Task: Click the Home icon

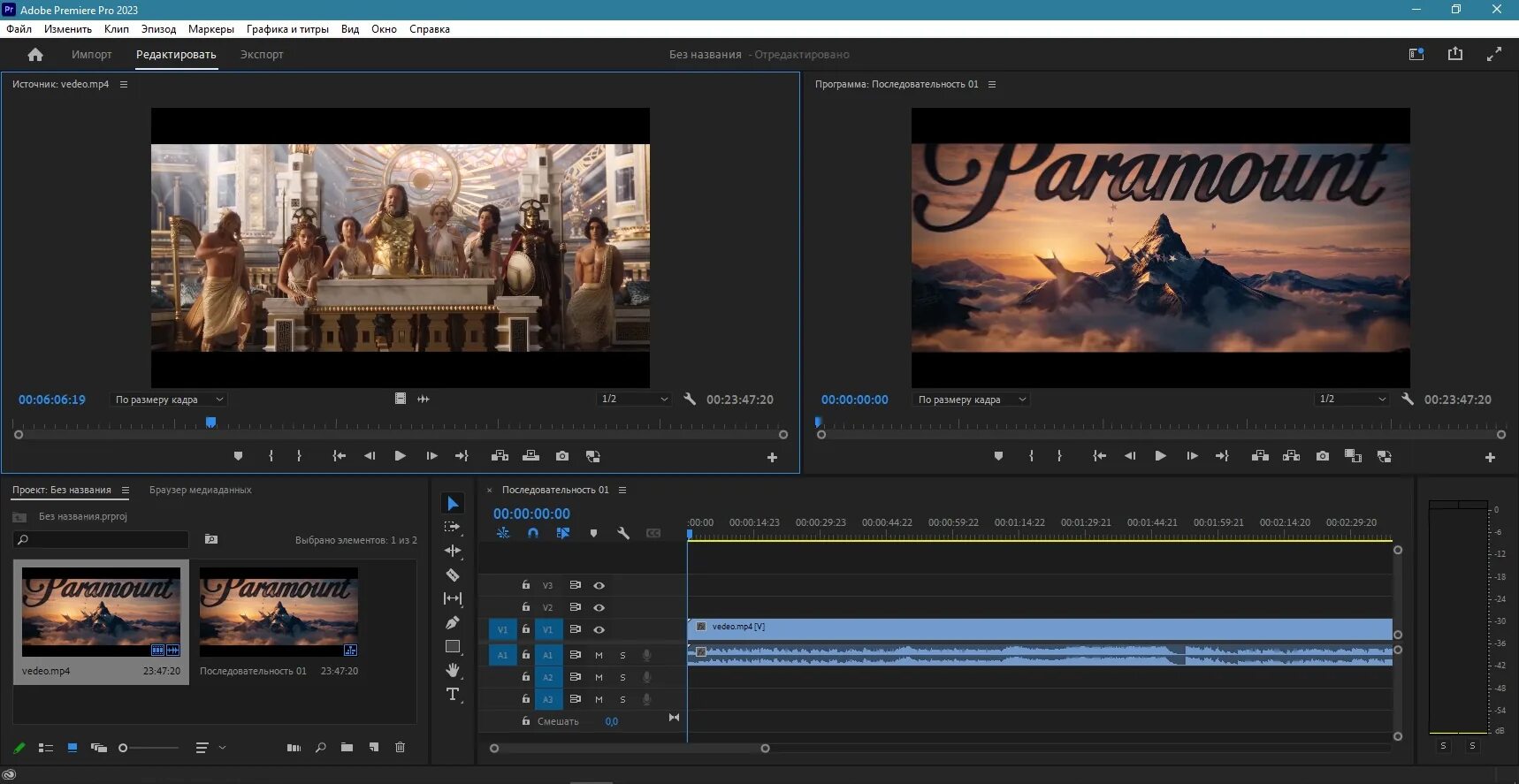Action: pos(35,55)
